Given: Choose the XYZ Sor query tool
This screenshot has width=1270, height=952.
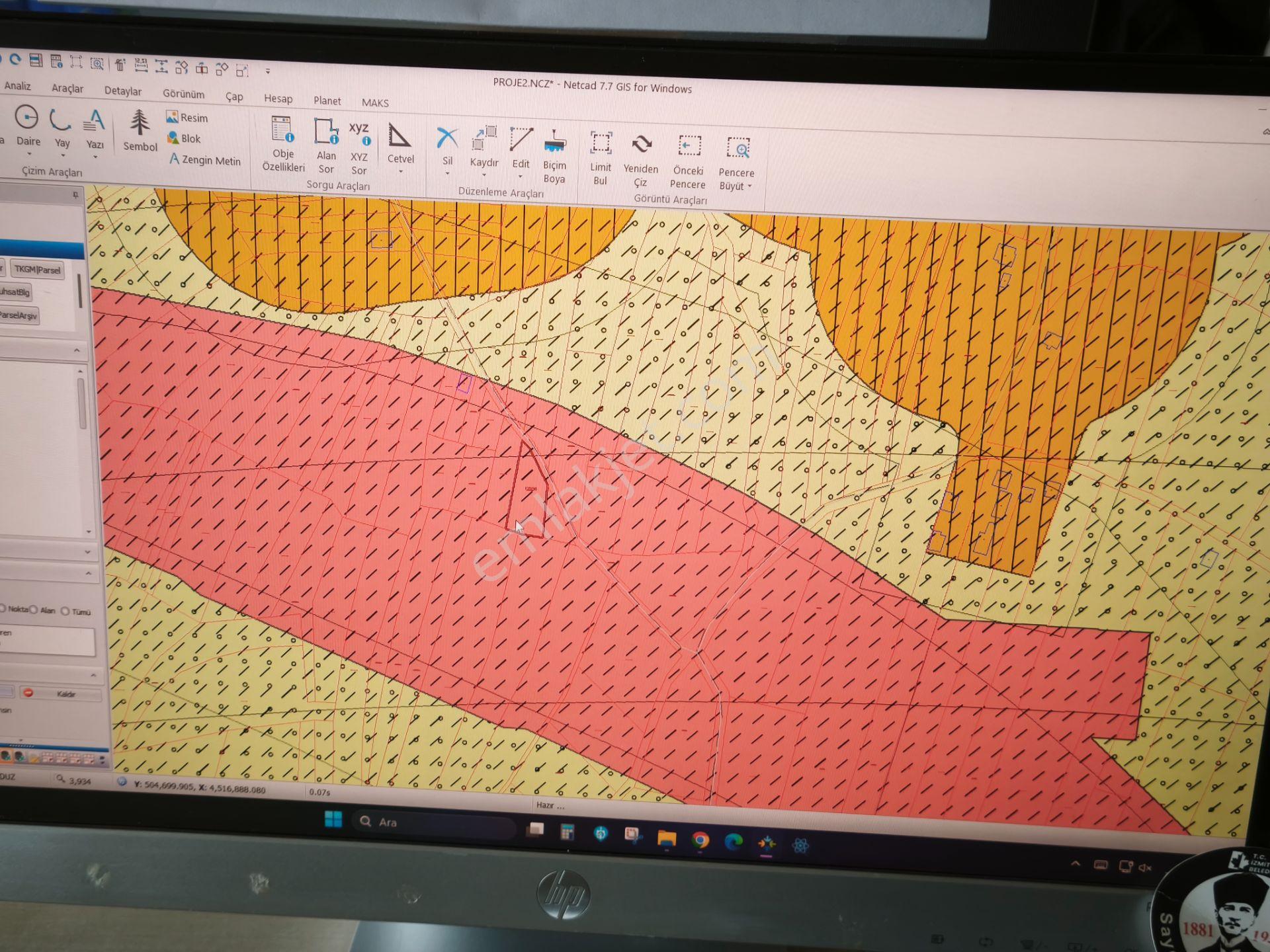Looking at the screenshot, I should click(x=359, y=148).
